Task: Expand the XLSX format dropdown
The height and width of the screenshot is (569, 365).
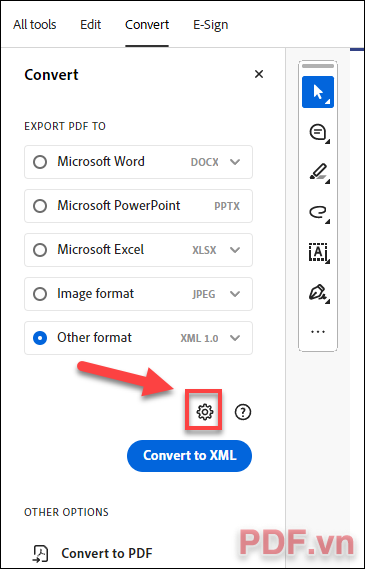Action: tap(235, 250)
